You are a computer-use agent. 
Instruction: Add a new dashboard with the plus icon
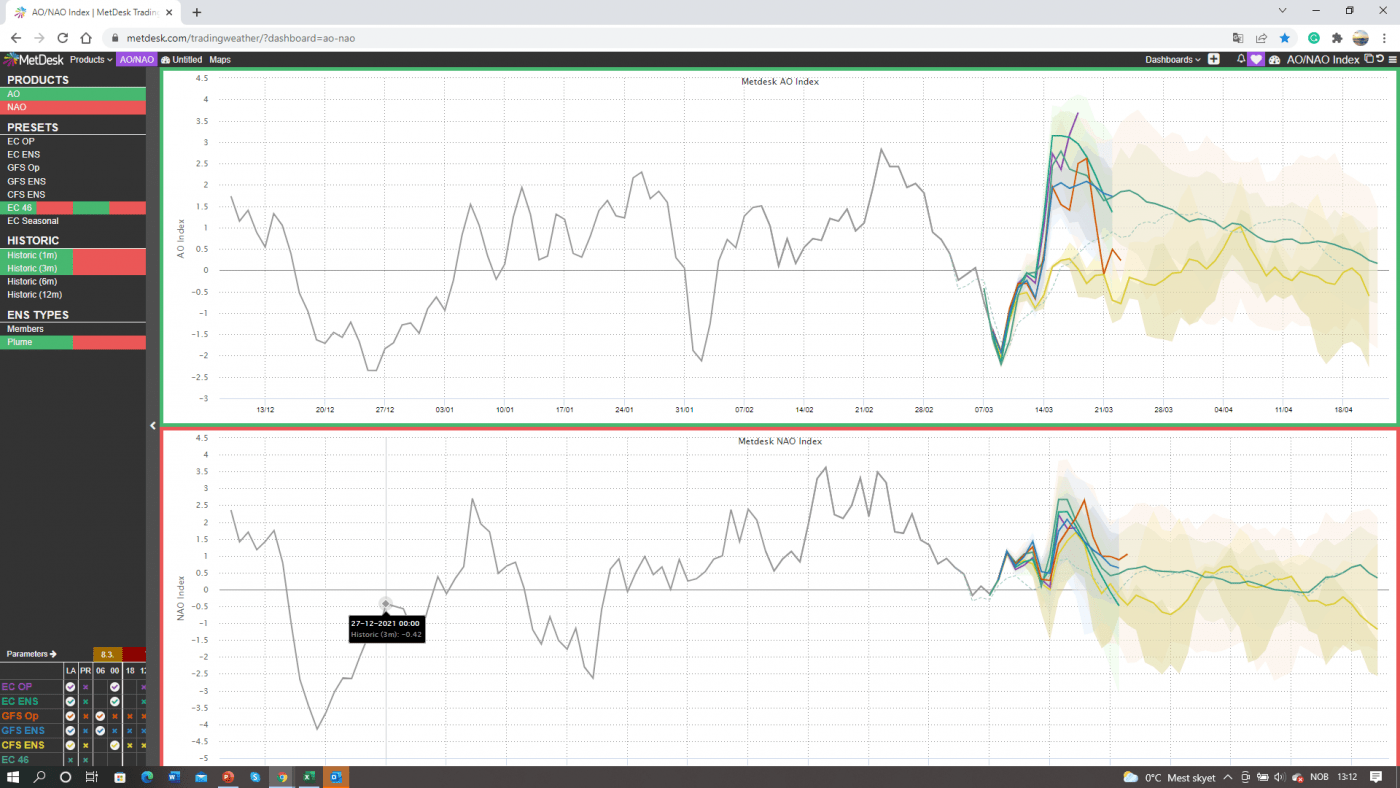[x=1213, y=59]
